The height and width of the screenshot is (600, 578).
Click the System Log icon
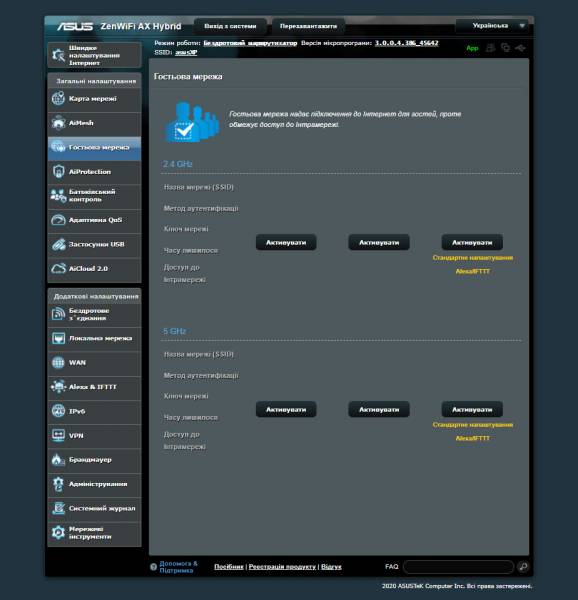[58, 508]
